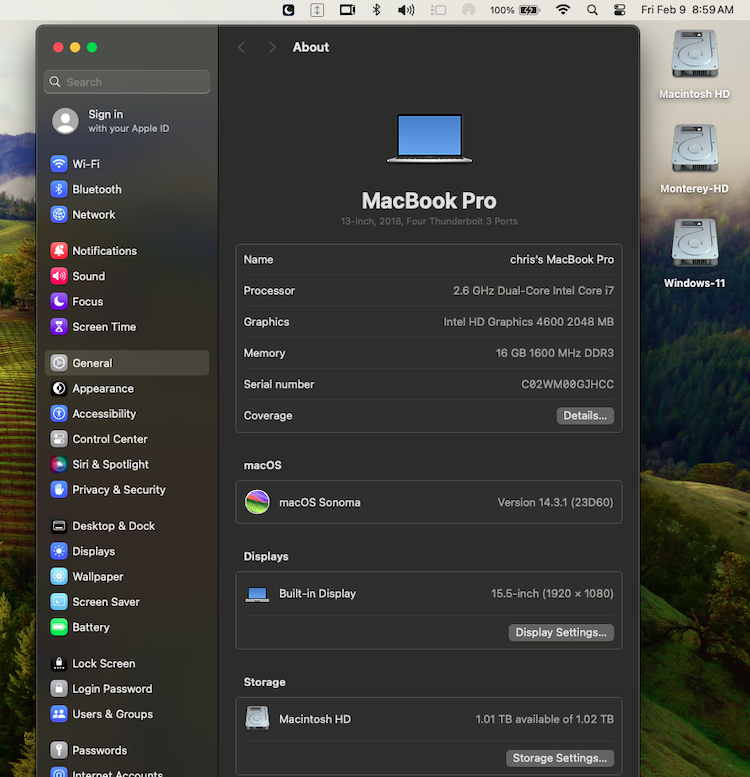Image resolution: width=750 pixels, height=777 pixels.
Task: Select Windows-11 desktop drive icon
Action: (x=695, y=243)
